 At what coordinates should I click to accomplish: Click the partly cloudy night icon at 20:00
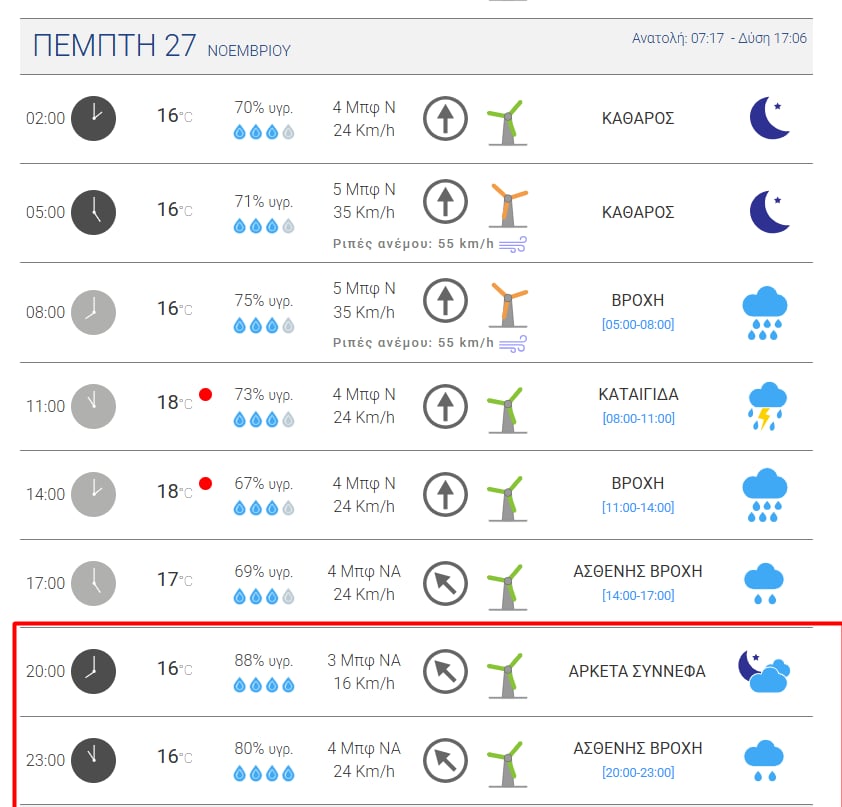(x=764, y=671)
